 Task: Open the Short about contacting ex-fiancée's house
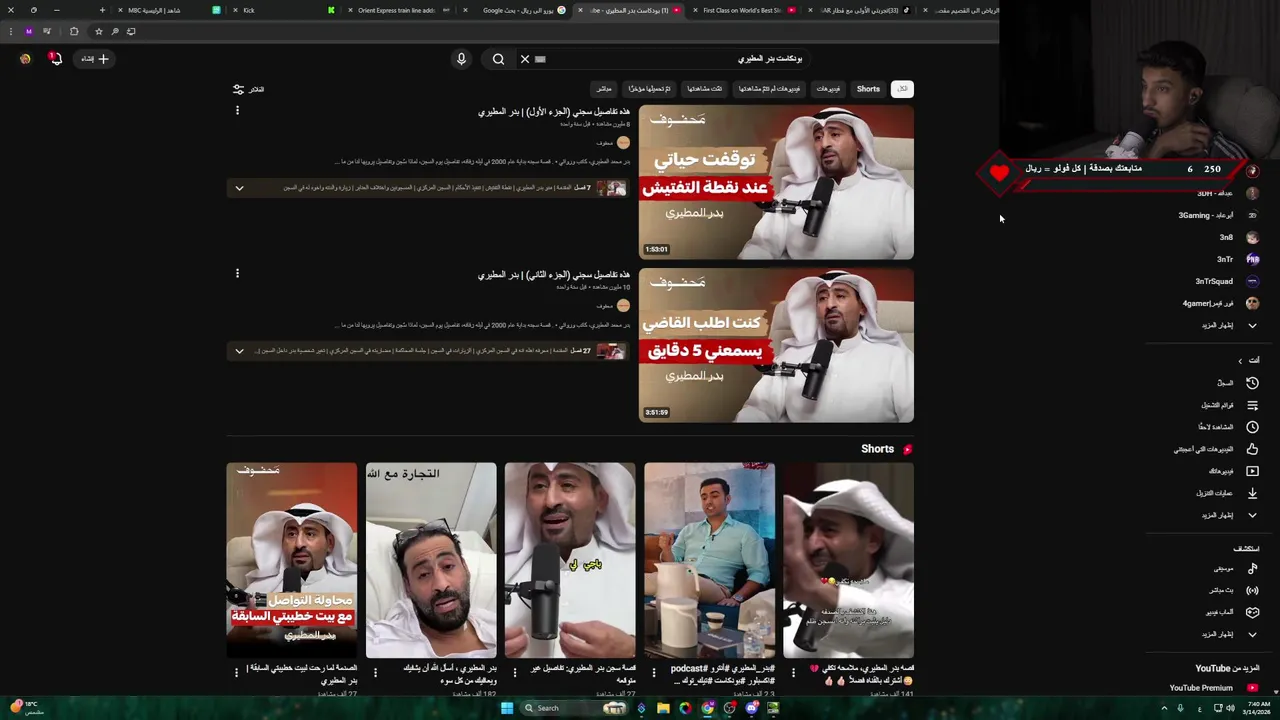[x=291, y=560]
